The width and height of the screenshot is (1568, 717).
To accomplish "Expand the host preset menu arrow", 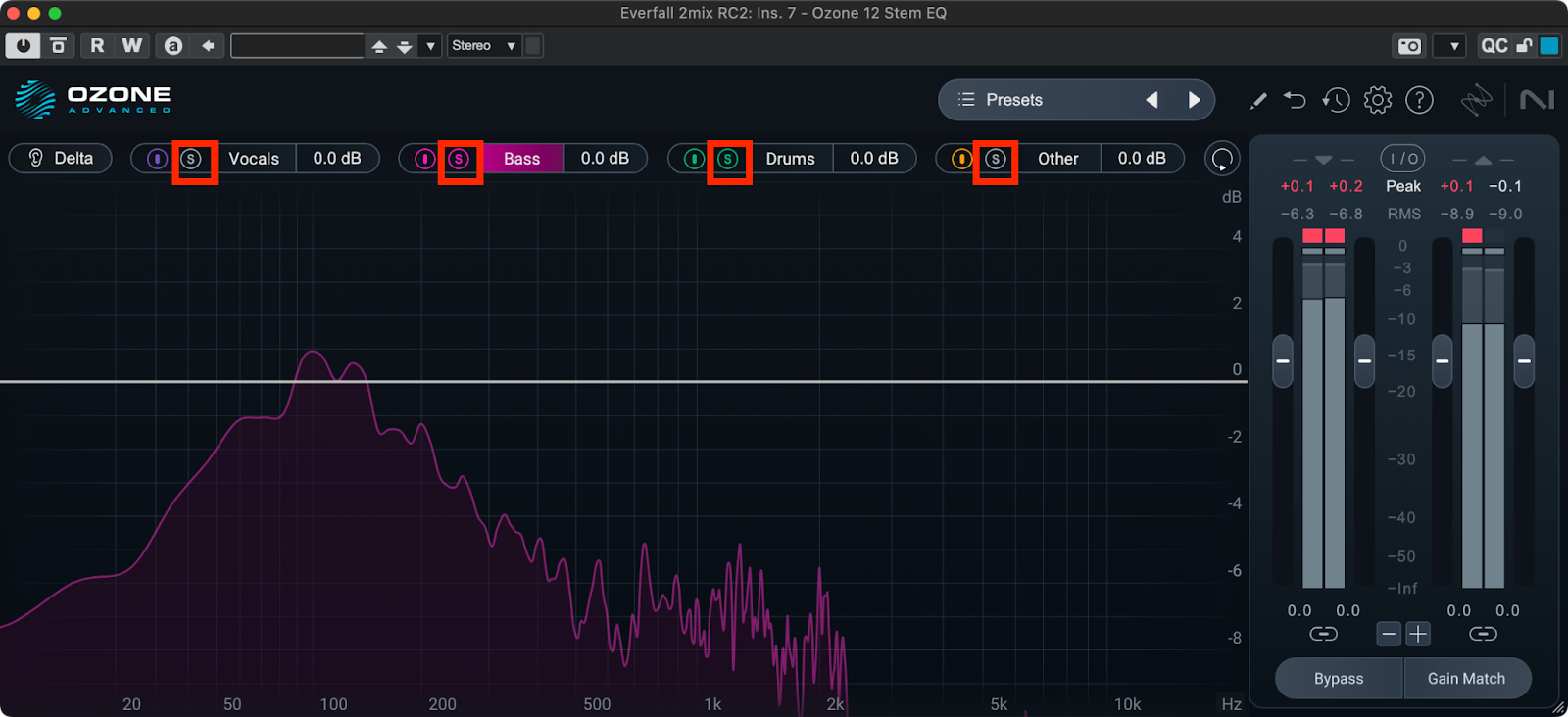I will pos(430,46).
